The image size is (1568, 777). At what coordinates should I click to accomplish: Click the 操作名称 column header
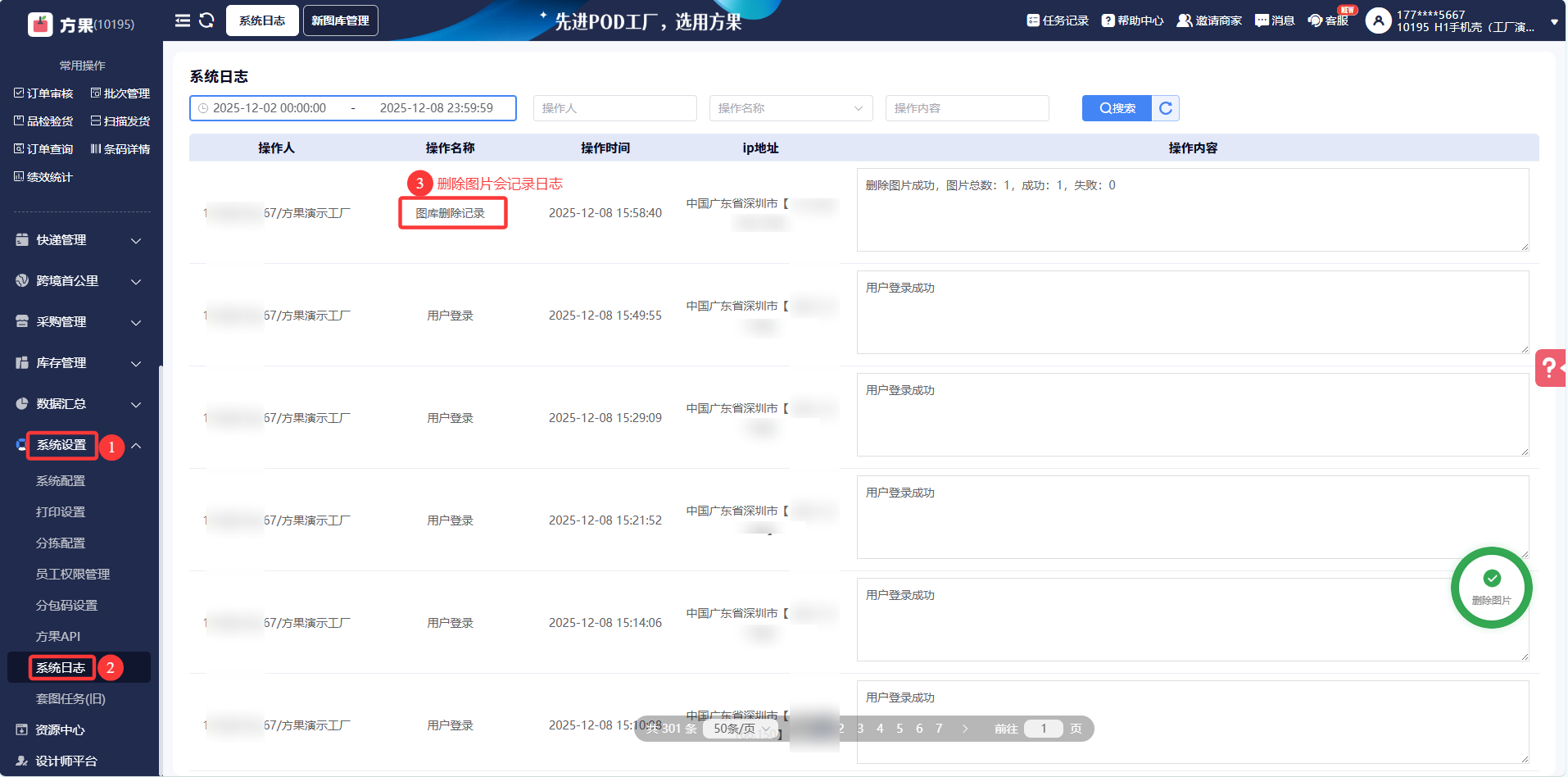click(451, 148)
